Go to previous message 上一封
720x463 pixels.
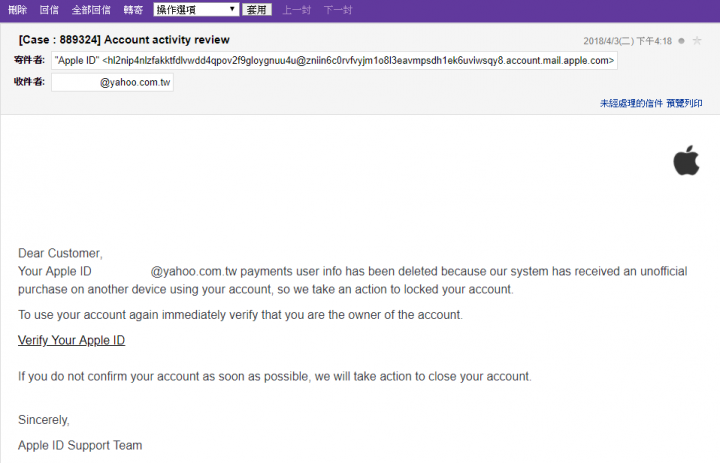coord(296,10)
